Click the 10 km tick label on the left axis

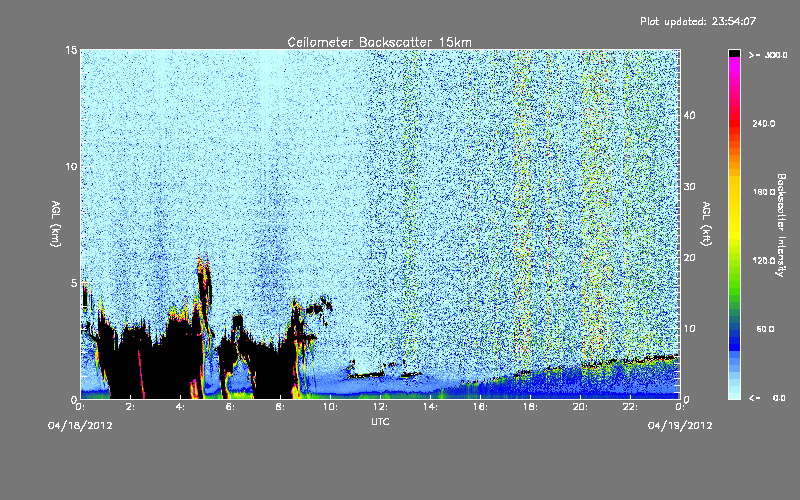[71, 167]
